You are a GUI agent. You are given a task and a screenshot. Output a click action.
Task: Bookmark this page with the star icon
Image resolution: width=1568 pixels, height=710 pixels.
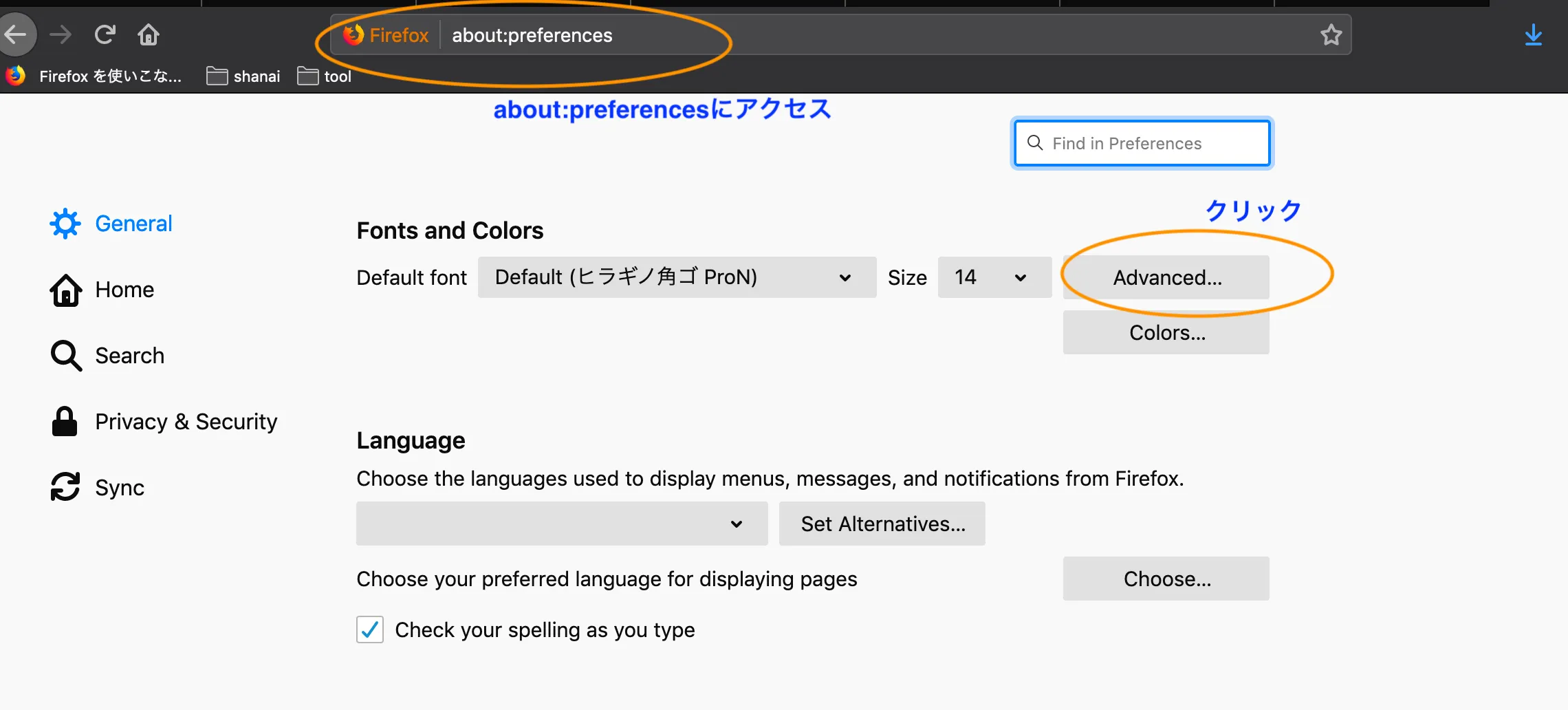(x=1331, y=34)
